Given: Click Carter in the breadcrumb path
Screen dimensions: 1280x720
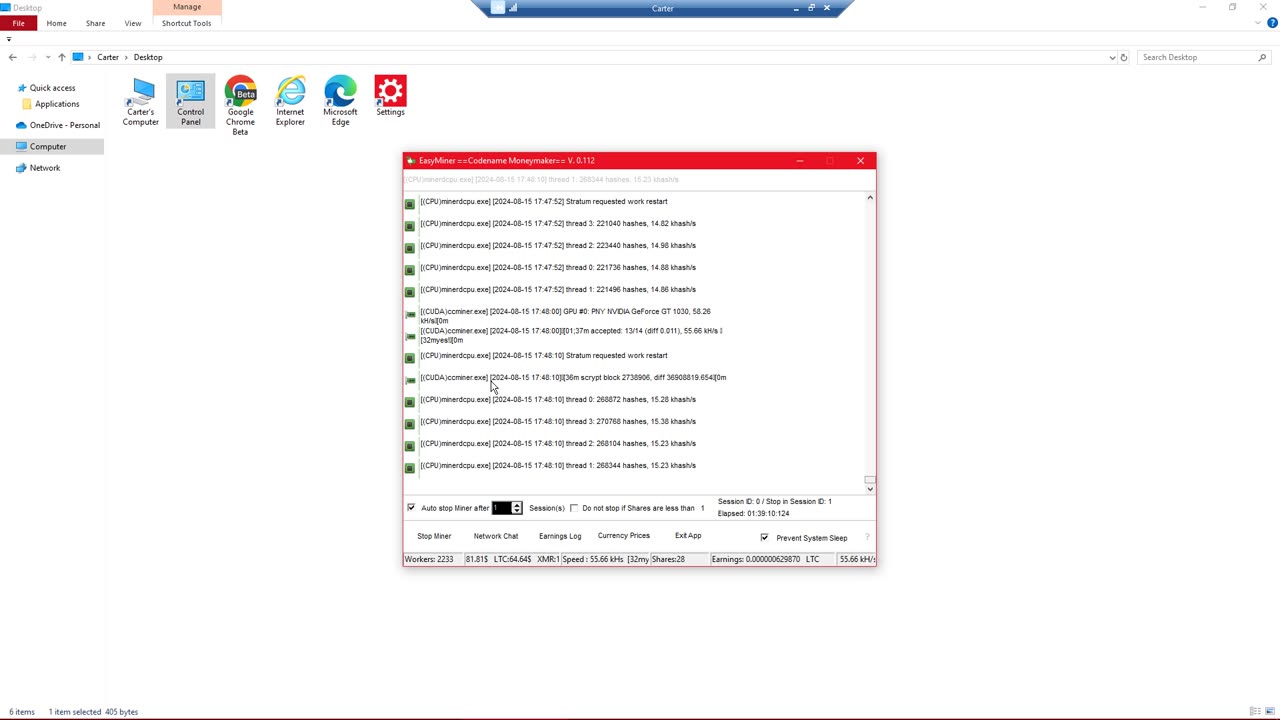Looking at the screenshot, I should tap(108, 57).
